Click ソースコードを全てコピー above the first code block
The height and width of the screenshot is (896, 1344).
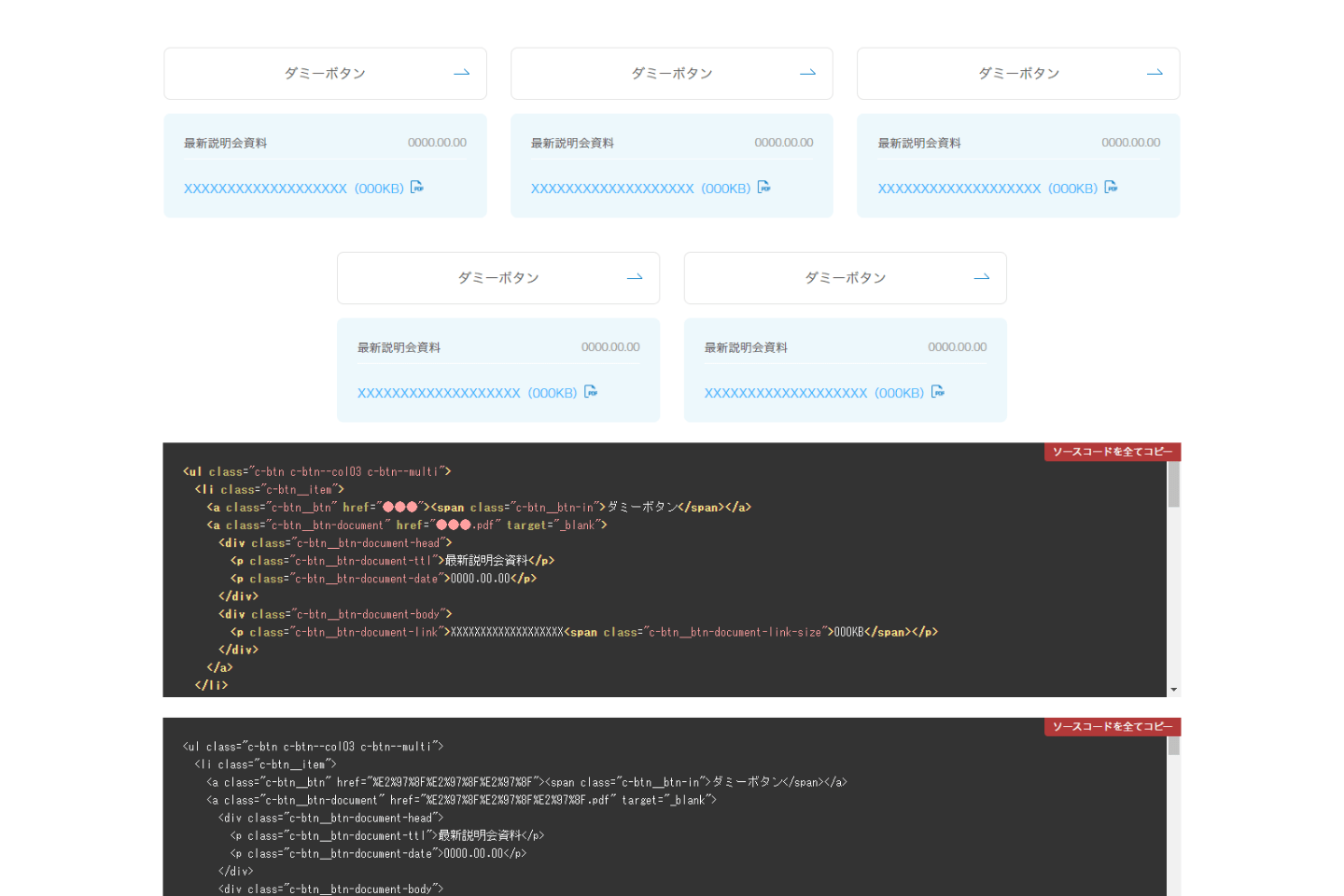coord(1112,451)
